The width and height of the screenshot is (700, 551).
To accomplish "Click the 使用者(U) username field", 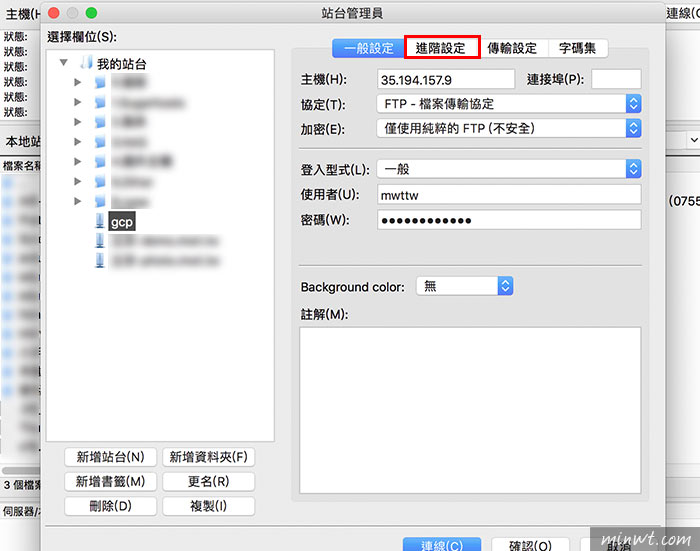I will [x=509, y=195].
